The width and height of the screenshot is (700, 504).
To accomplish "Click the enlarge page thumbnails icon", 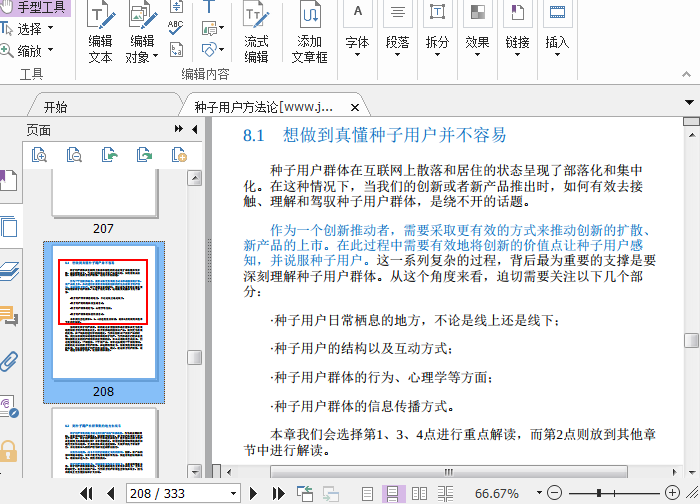I will (x=39, y=155).
